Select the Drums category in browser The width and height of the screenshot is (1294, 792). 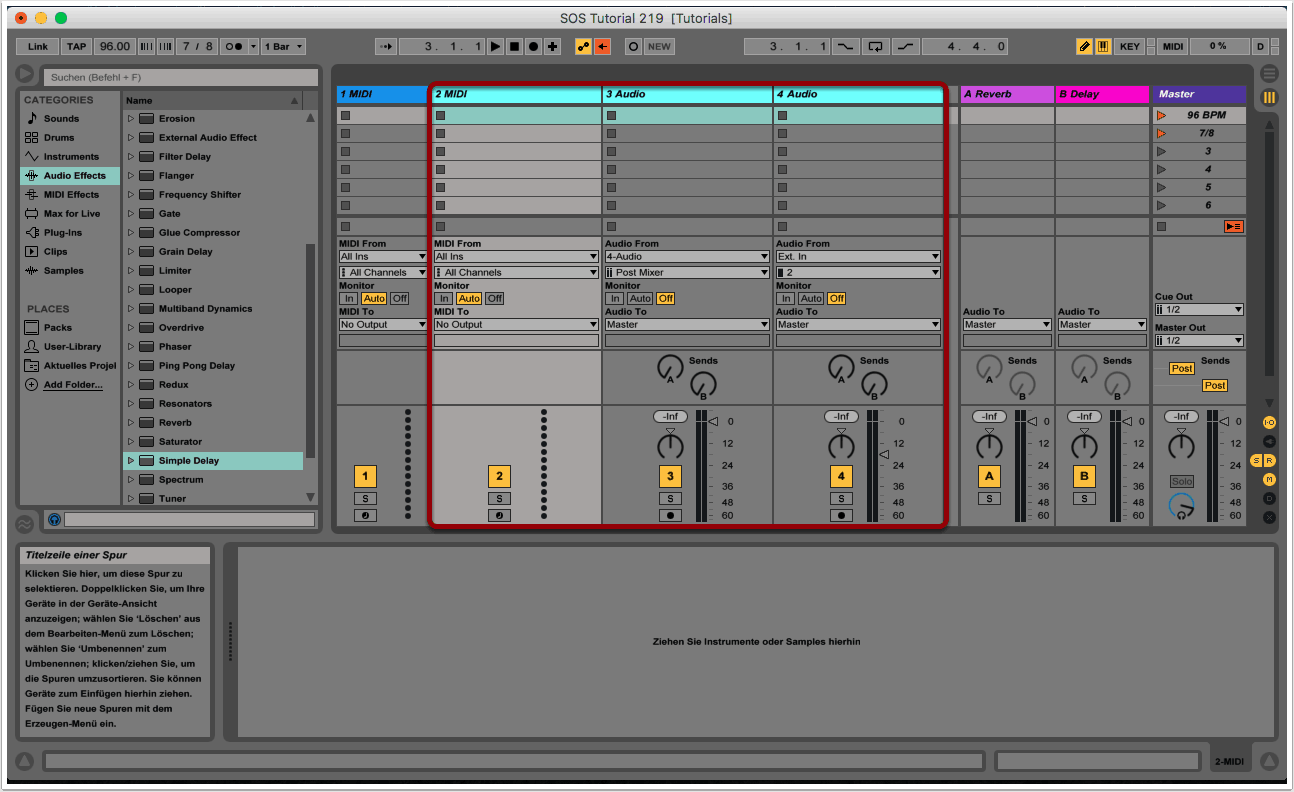tap(61, 138)
